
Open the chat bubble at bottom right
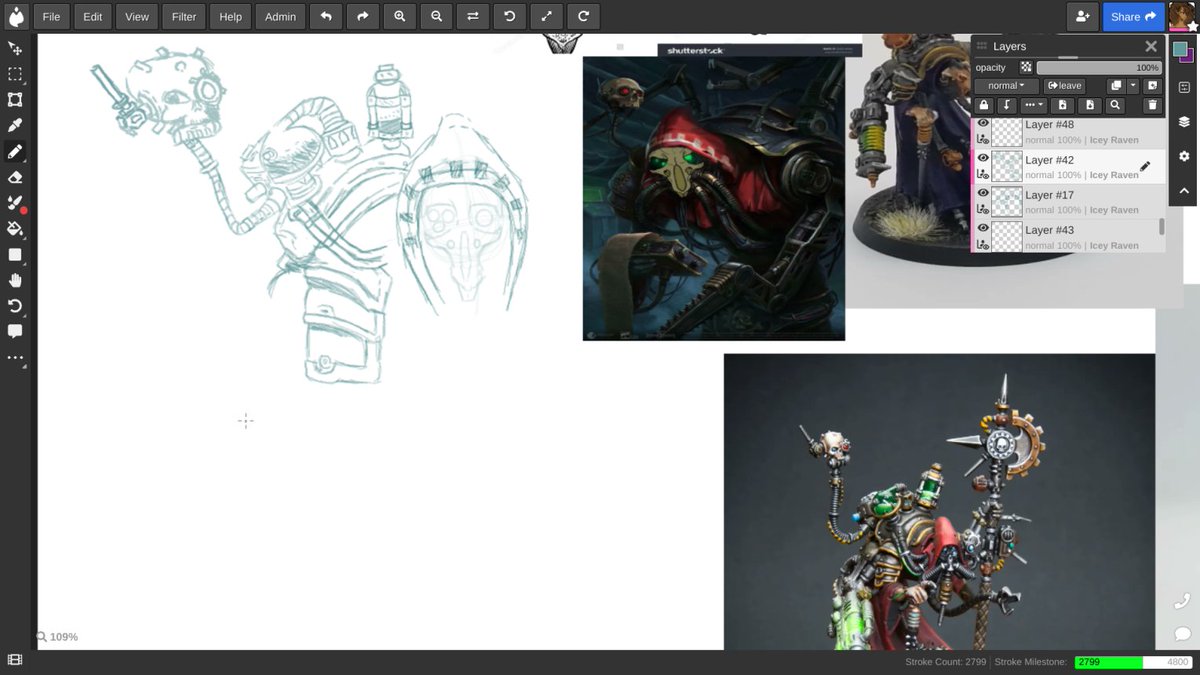[1182, 634]
